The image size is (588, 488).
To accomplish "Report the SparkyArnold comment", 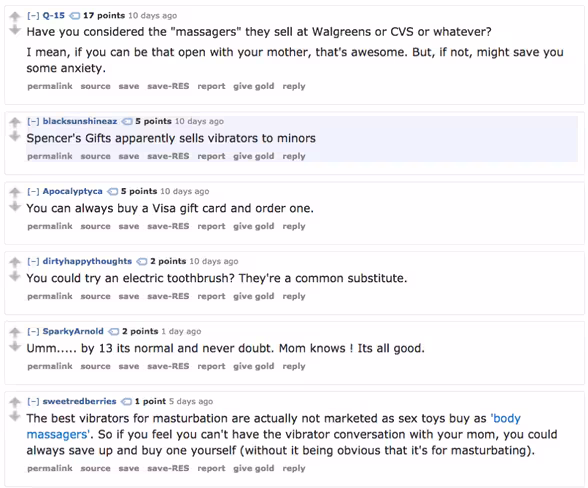I will coord(212,366).
